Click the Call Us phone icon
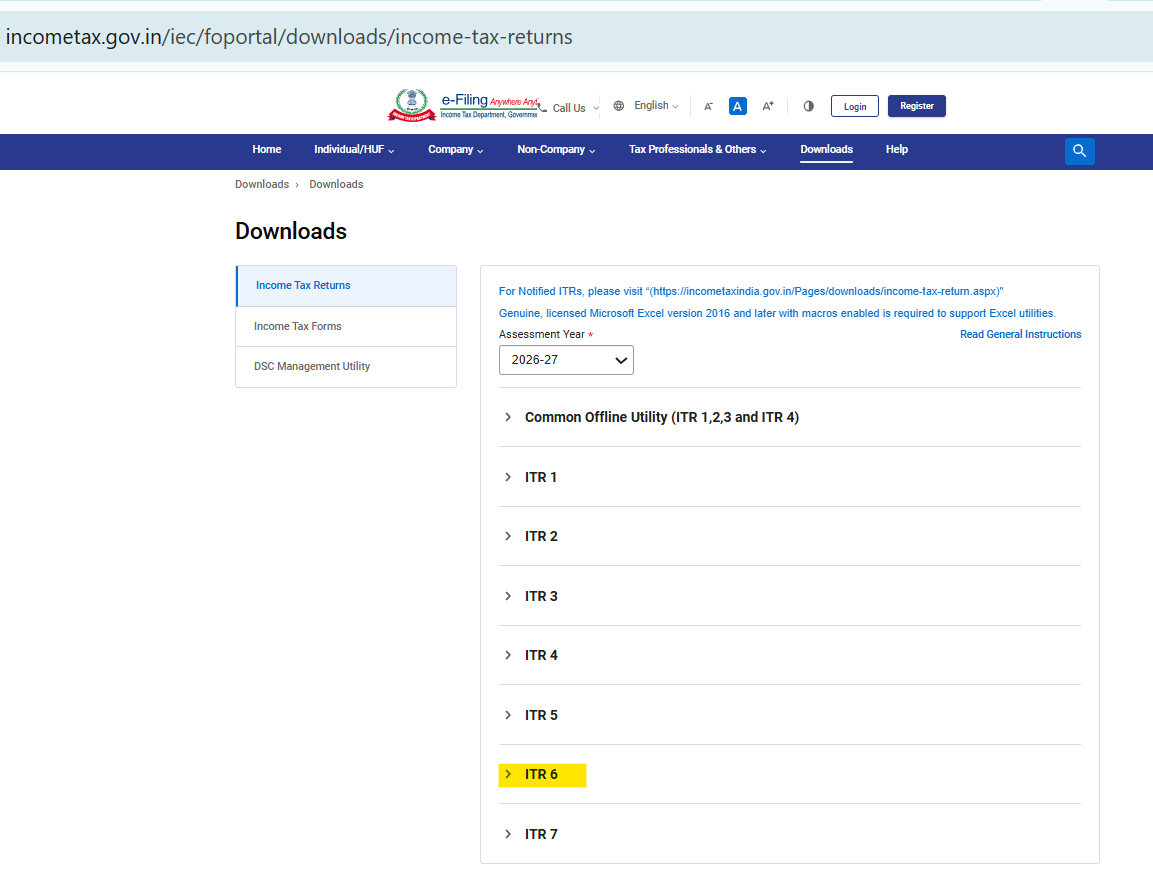 coord(543,107)
